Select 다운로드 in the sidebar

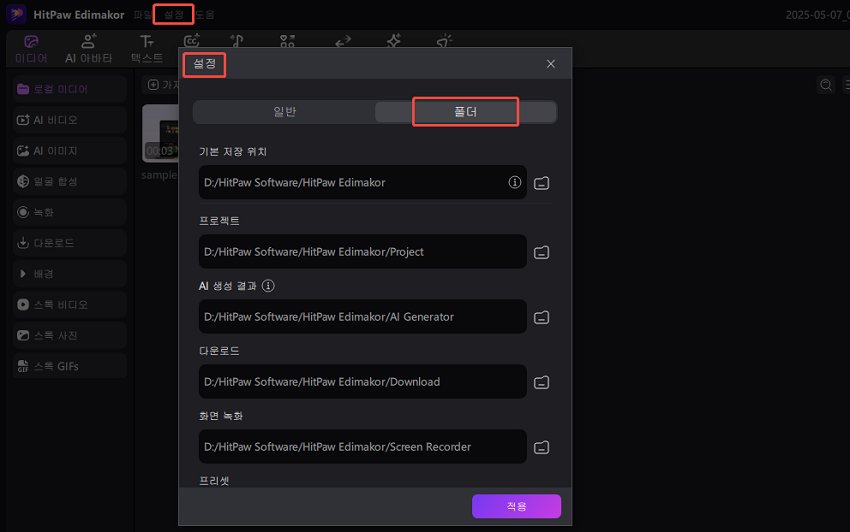[69, 243]
